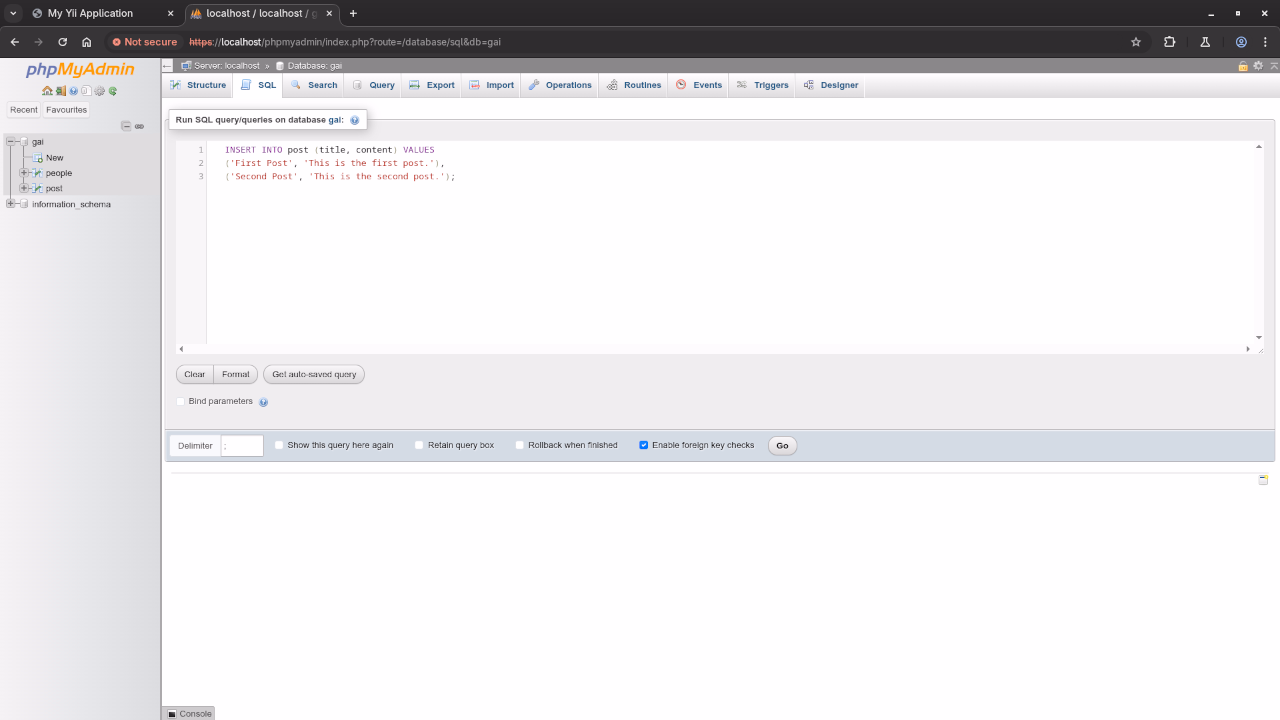
Task: Expand the post table tree node
Action: [24, 188]
